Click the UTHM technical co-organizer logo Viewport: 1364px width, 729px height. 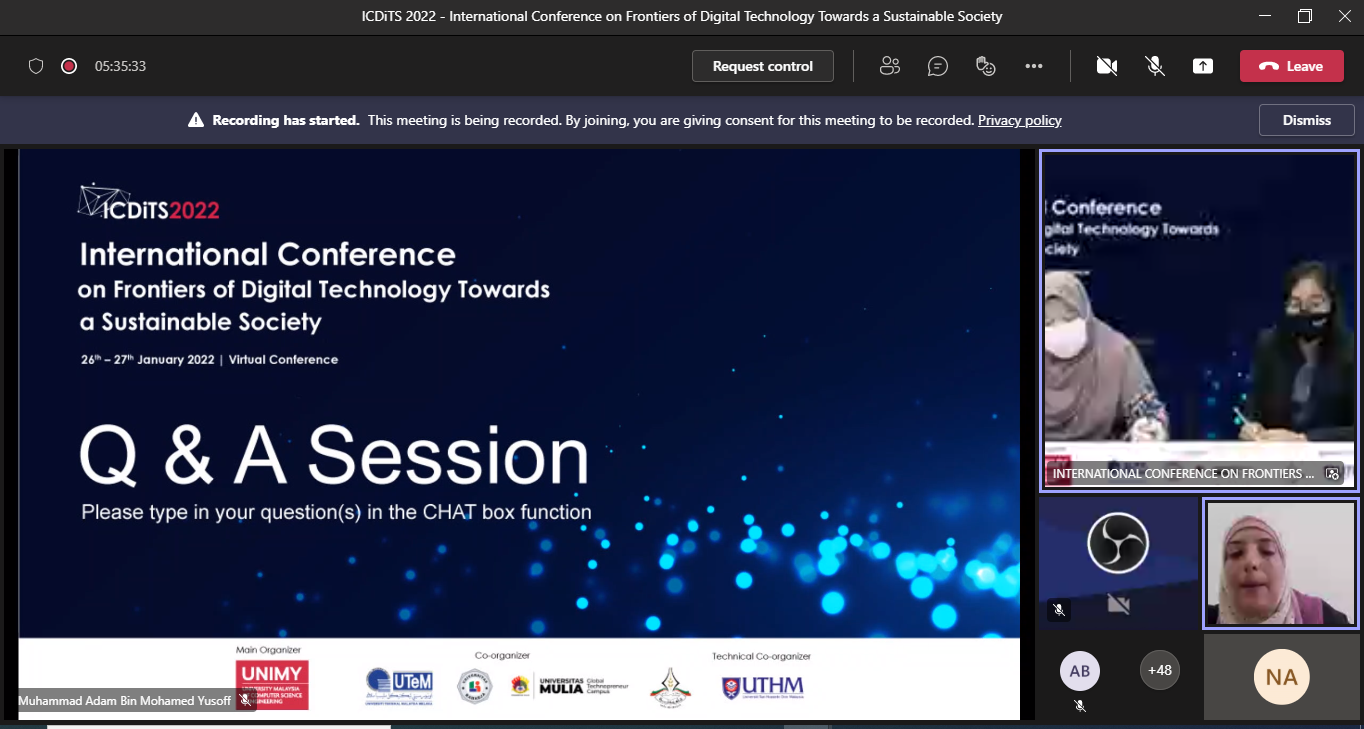(x=762, y=687)
